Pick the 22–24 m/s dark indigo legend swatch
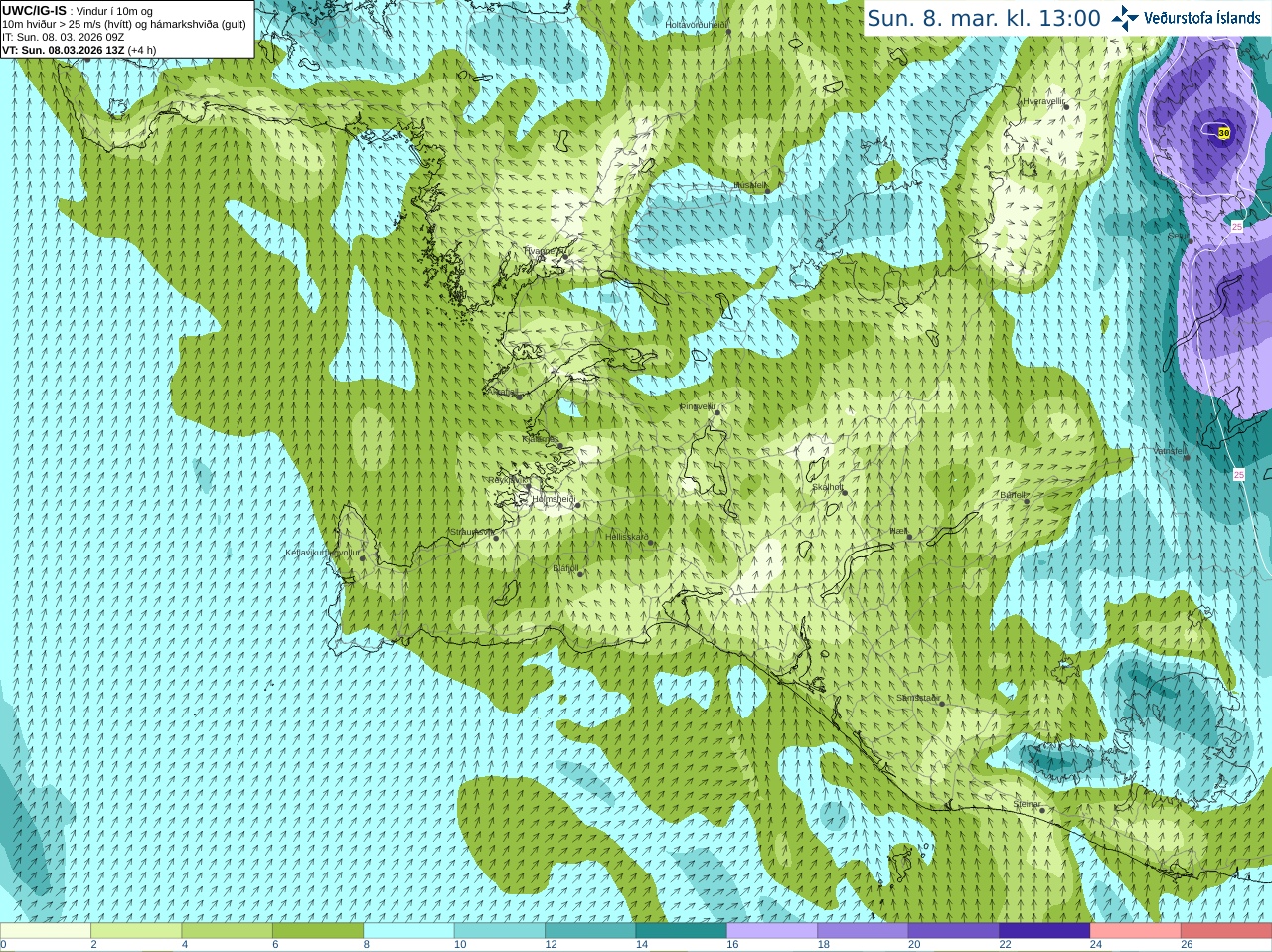The width and height of the screenshot is (1272, 952). (1044, 931)
